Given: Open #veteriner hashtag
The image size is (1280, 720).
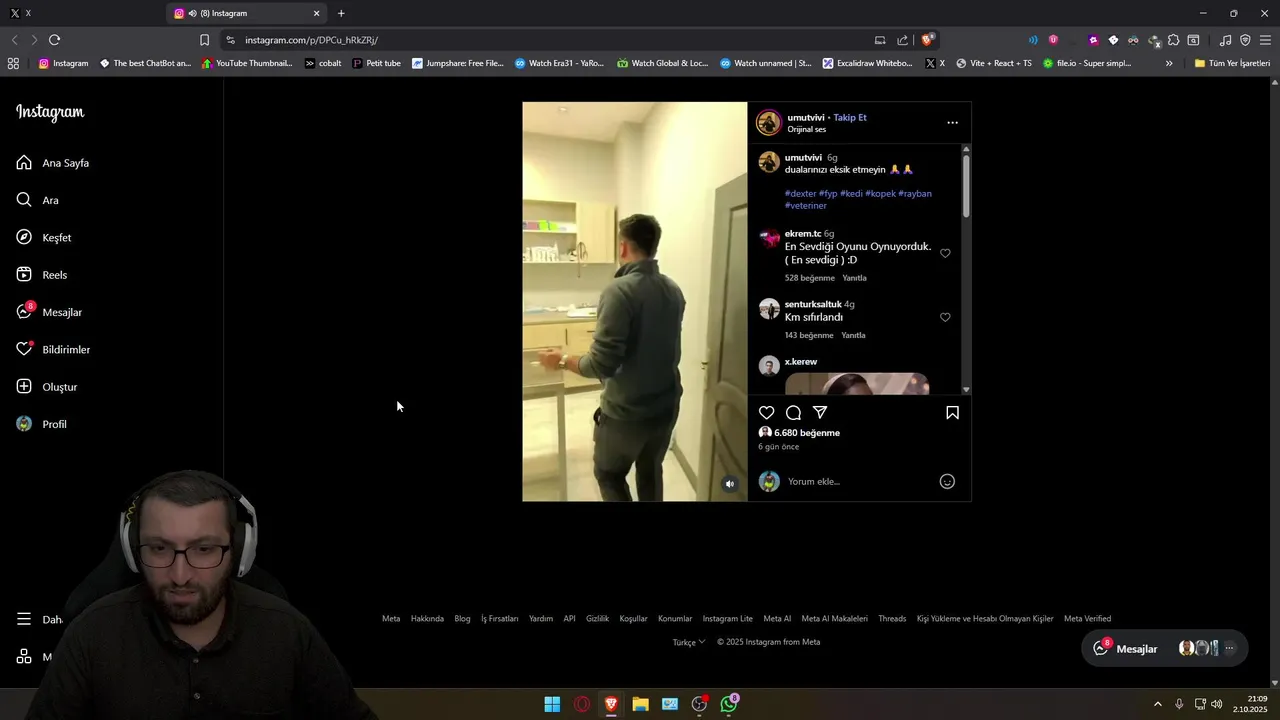Looking at the screenshot, I should click(806, 206).
